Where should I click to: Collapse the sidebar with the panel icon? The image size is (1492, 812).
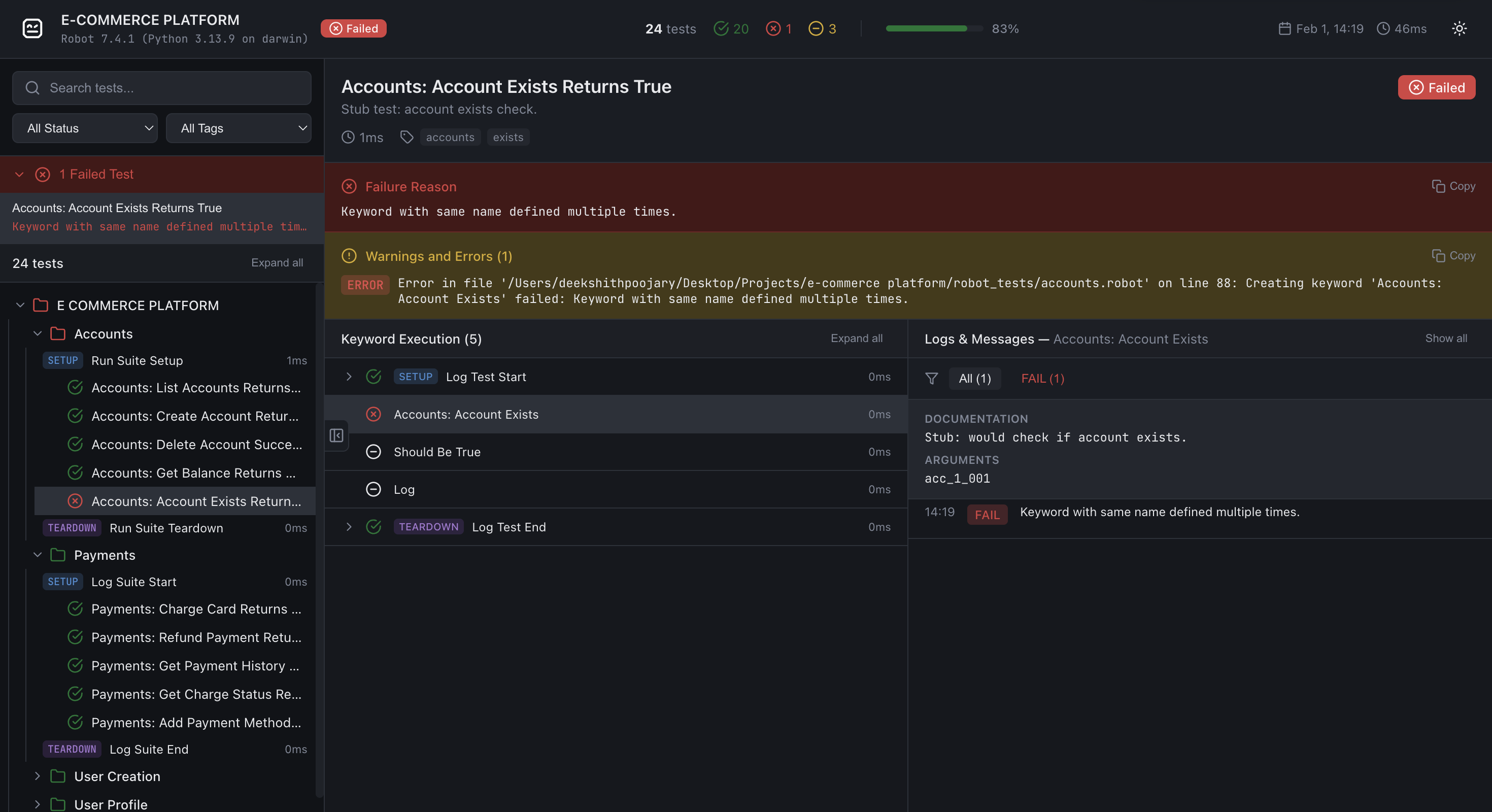pyautogui.click(x=336, y=435)
